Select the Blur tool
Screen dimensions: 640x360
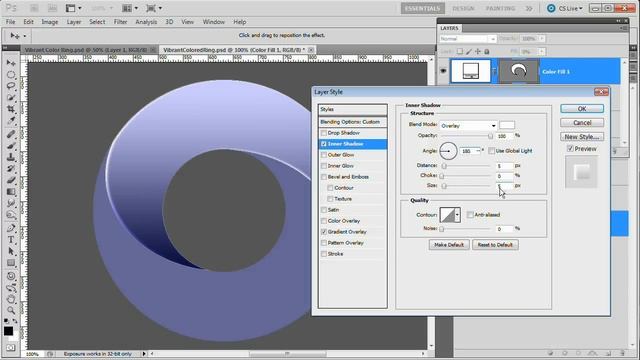[11, 203]
